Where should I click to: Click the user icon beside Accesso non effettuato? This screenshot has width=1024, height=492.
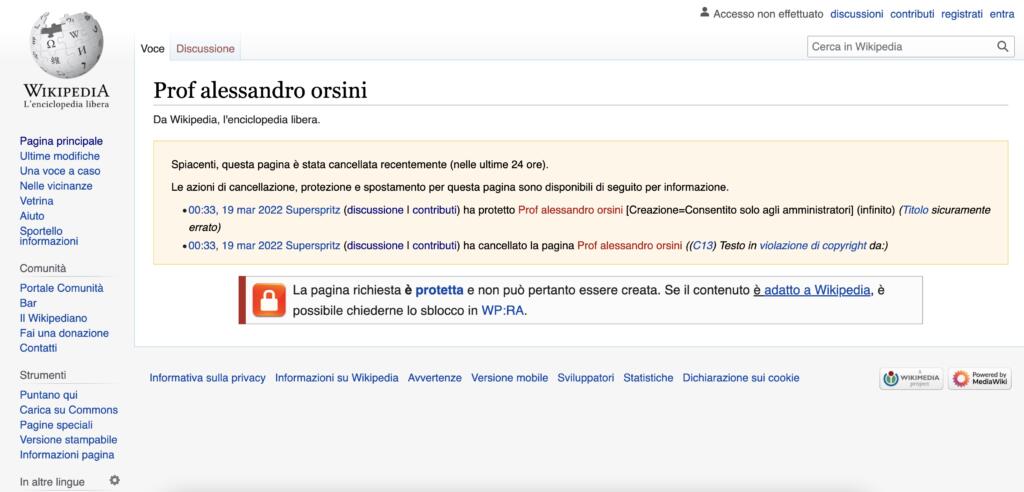click(704, 13)
